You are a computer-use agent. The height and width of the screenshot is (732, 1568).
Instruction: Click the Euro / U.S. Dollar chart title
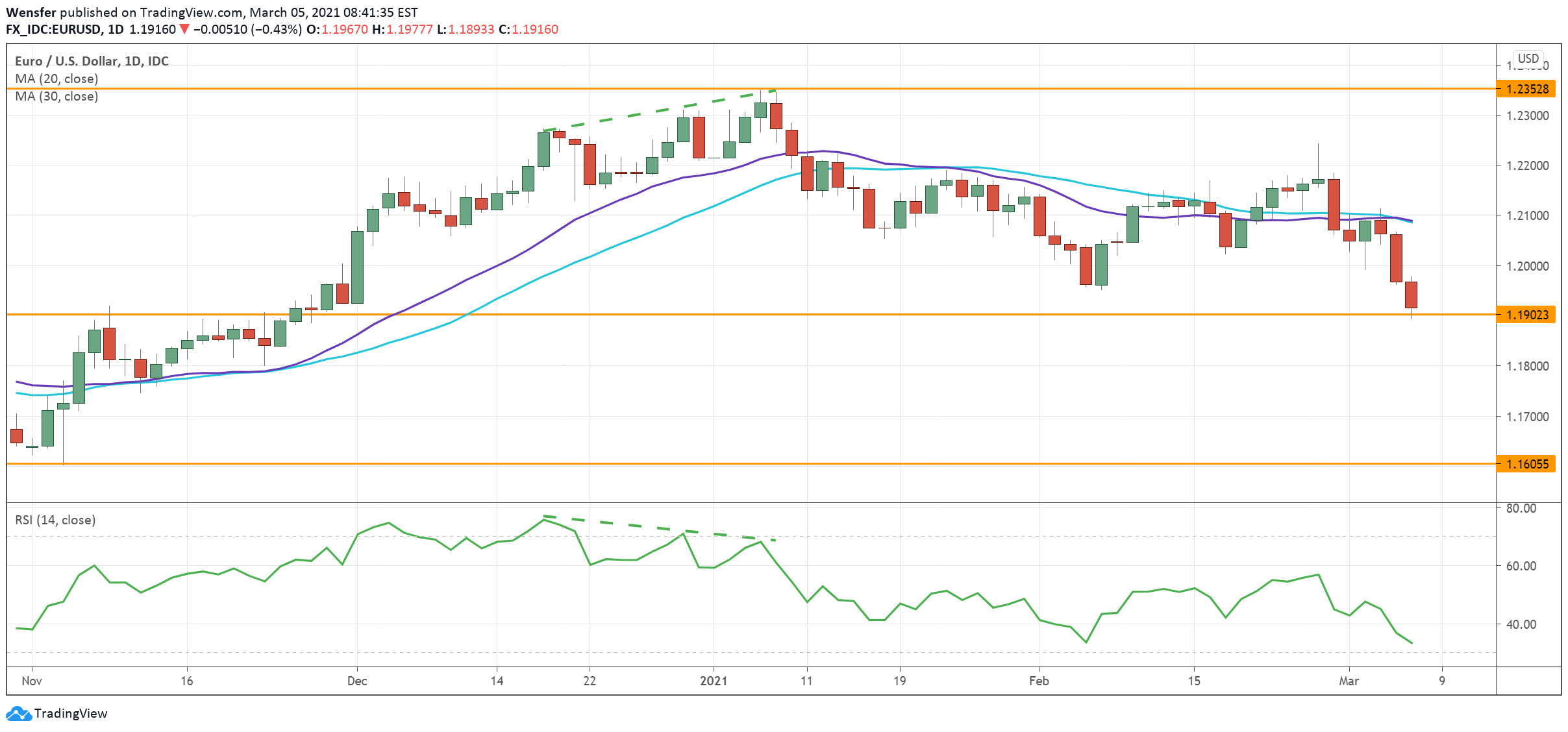92,61
